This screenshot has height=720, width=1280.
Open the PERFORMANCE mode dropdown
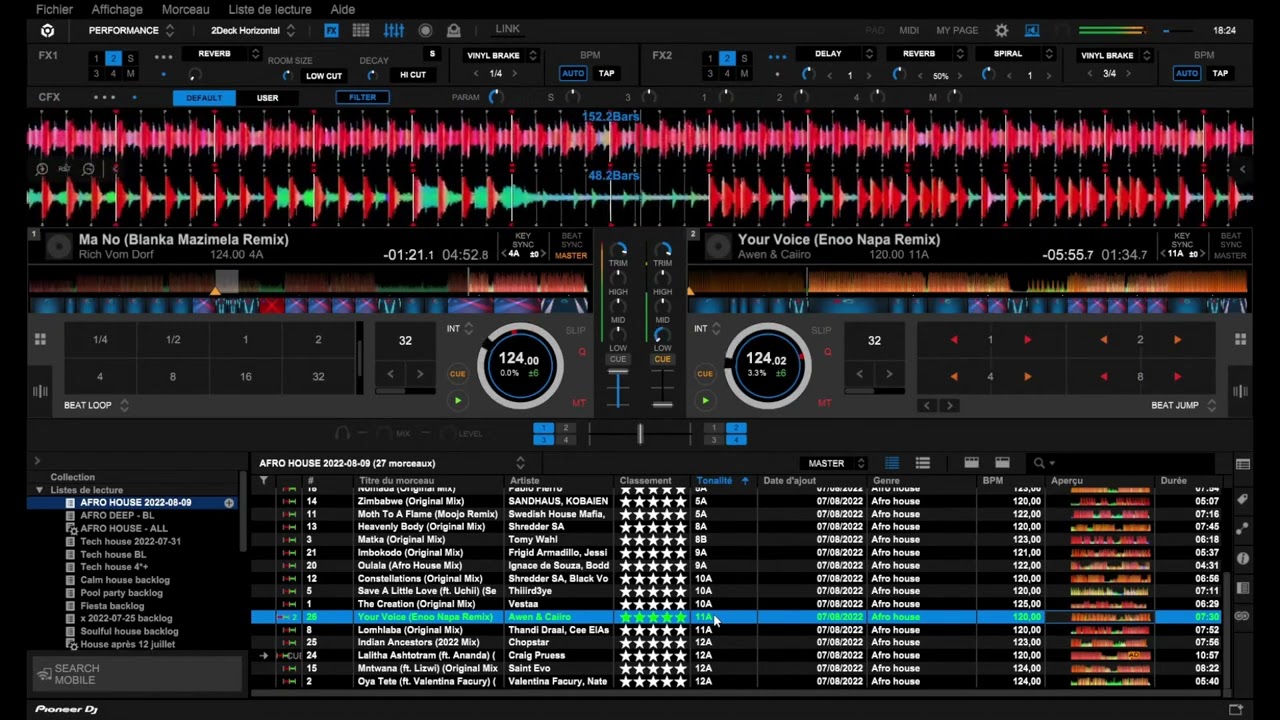click(x=131, y=31)
